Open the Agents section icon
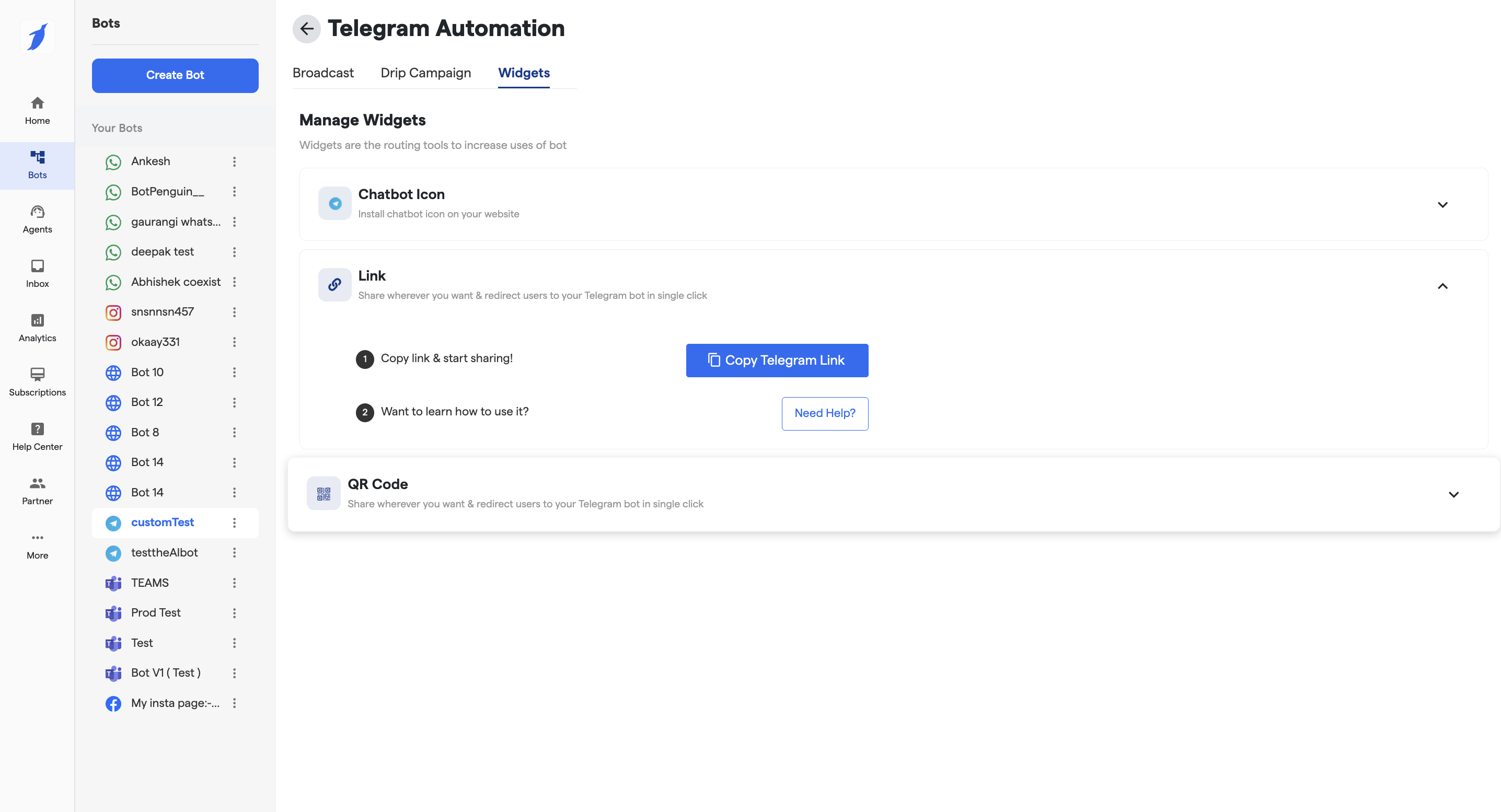Viewport: 1501px width, 812px height. [37, 219]
